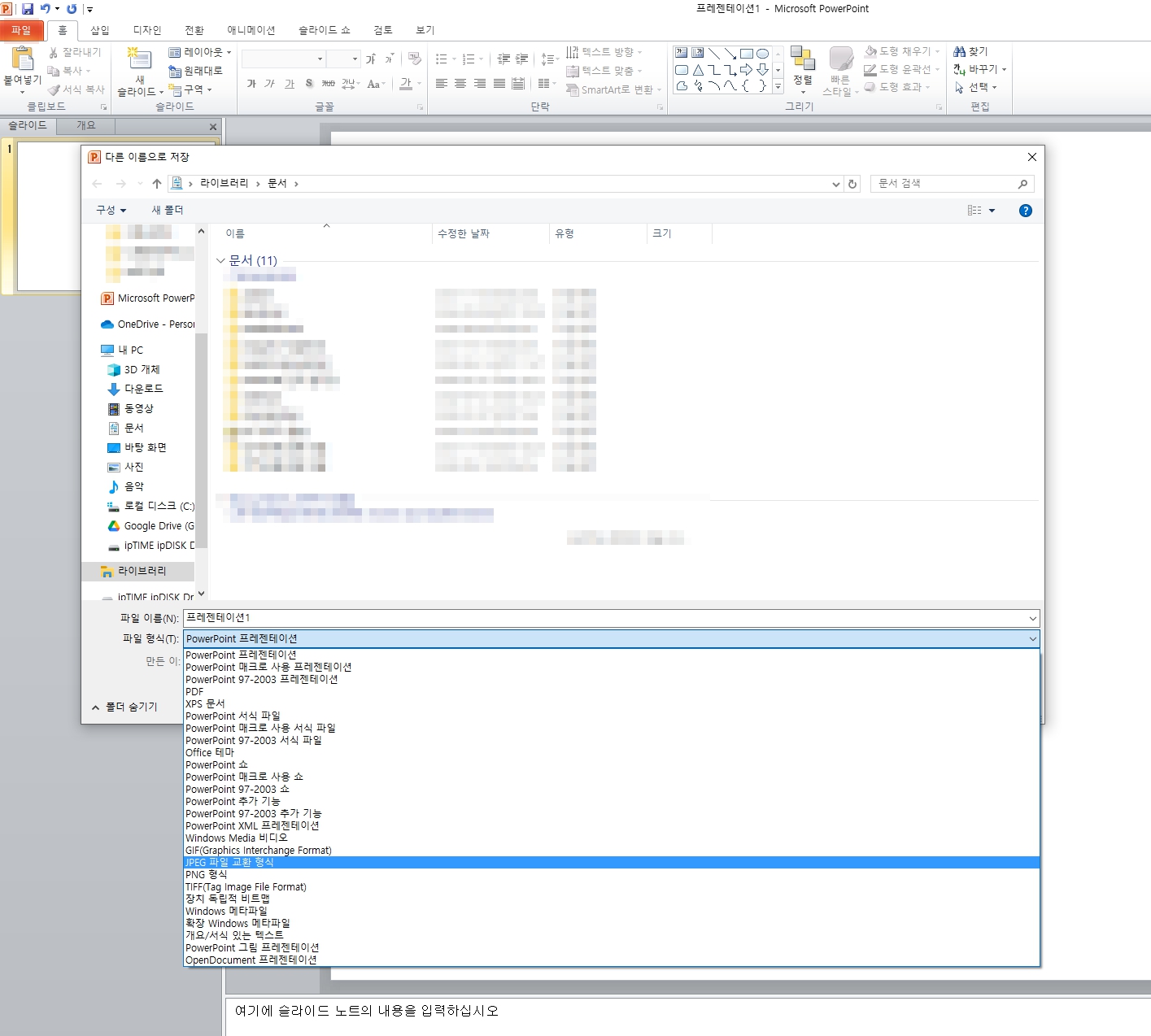
Task: Open the file name history dropdown
Action: click(x=1032, y=618)
